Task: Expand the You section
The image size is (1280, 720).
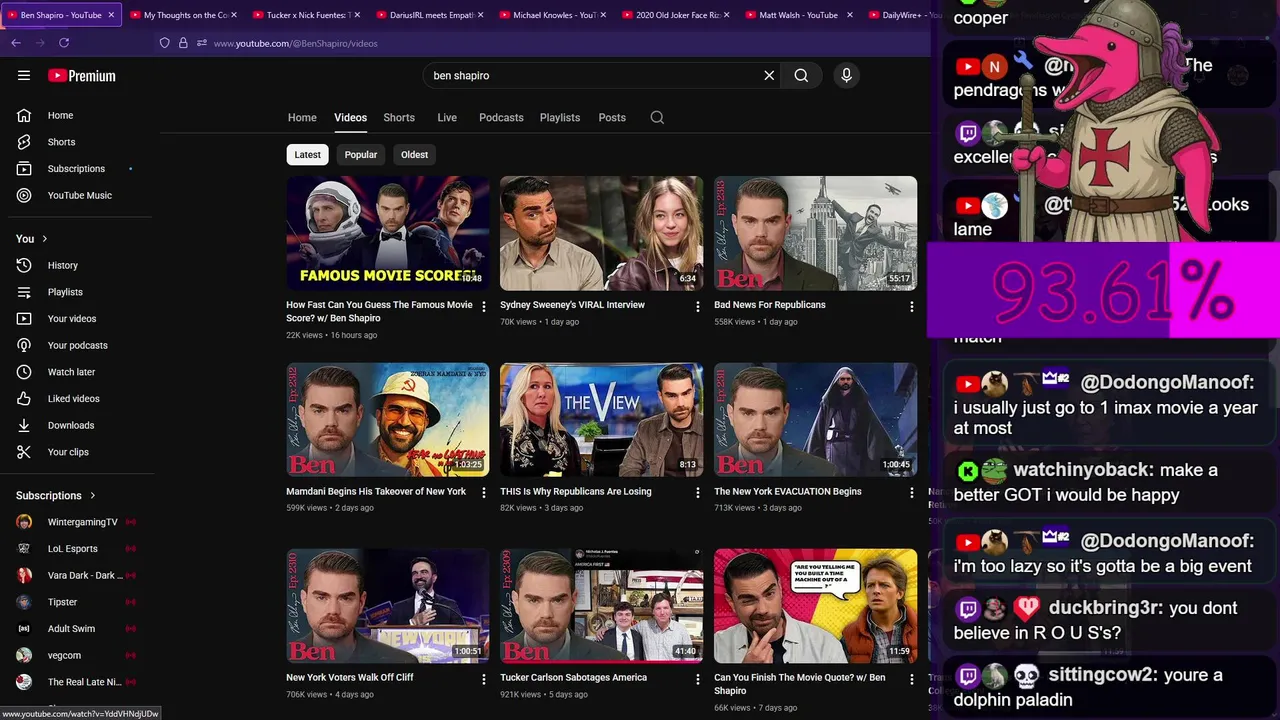Action: (32, 238)
